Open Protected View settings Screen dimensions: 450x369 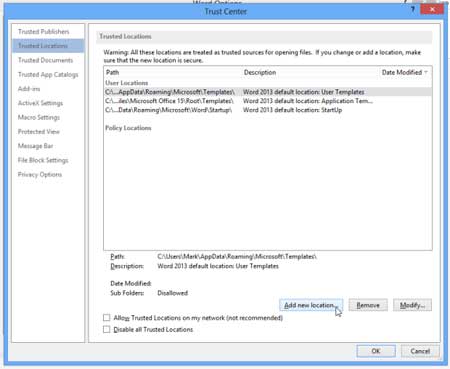[x=39, y=132]
